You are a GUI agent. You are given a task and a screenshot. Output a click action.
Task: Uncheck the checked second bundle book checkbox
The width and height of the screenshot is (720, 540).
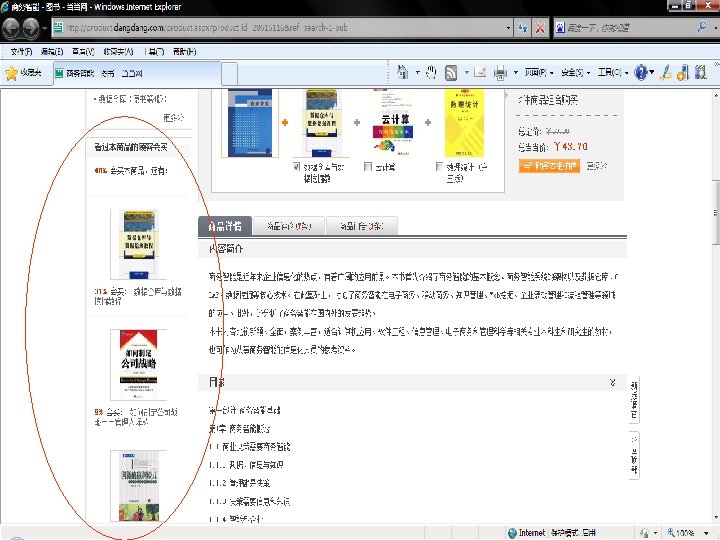tap(297, 166)
